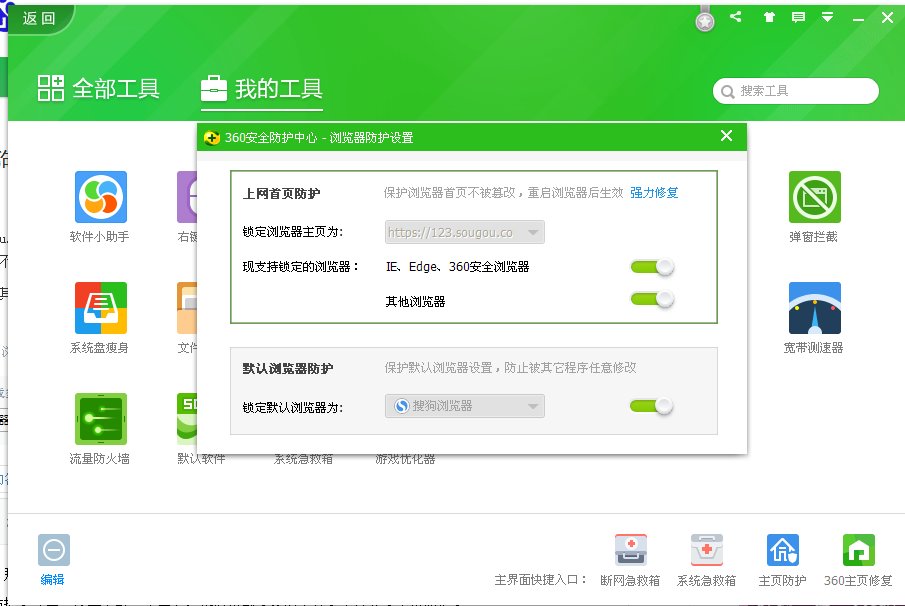Click the 强力修复 link

pyautogui.click(x=653, y=193)
